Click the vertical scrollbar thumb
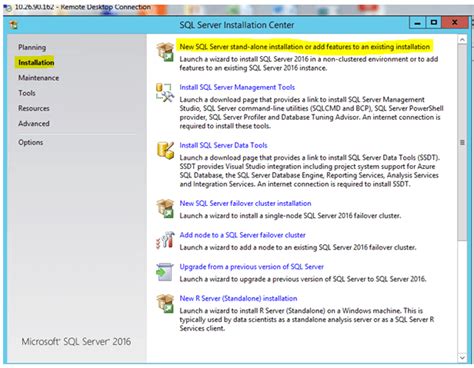Image resolution: width=474 pixels, height=368 pixels. click(x=462, y=142)
